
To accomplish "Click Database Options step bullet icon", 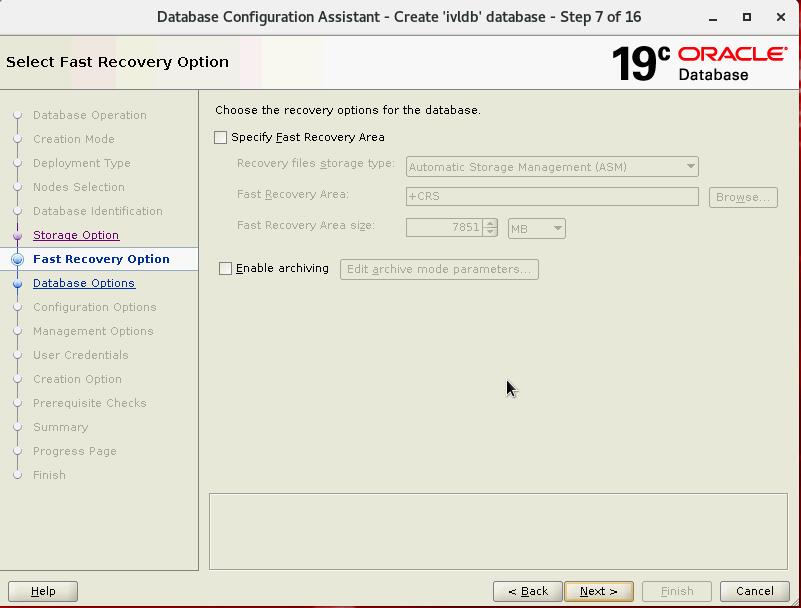I will (17, 283).
